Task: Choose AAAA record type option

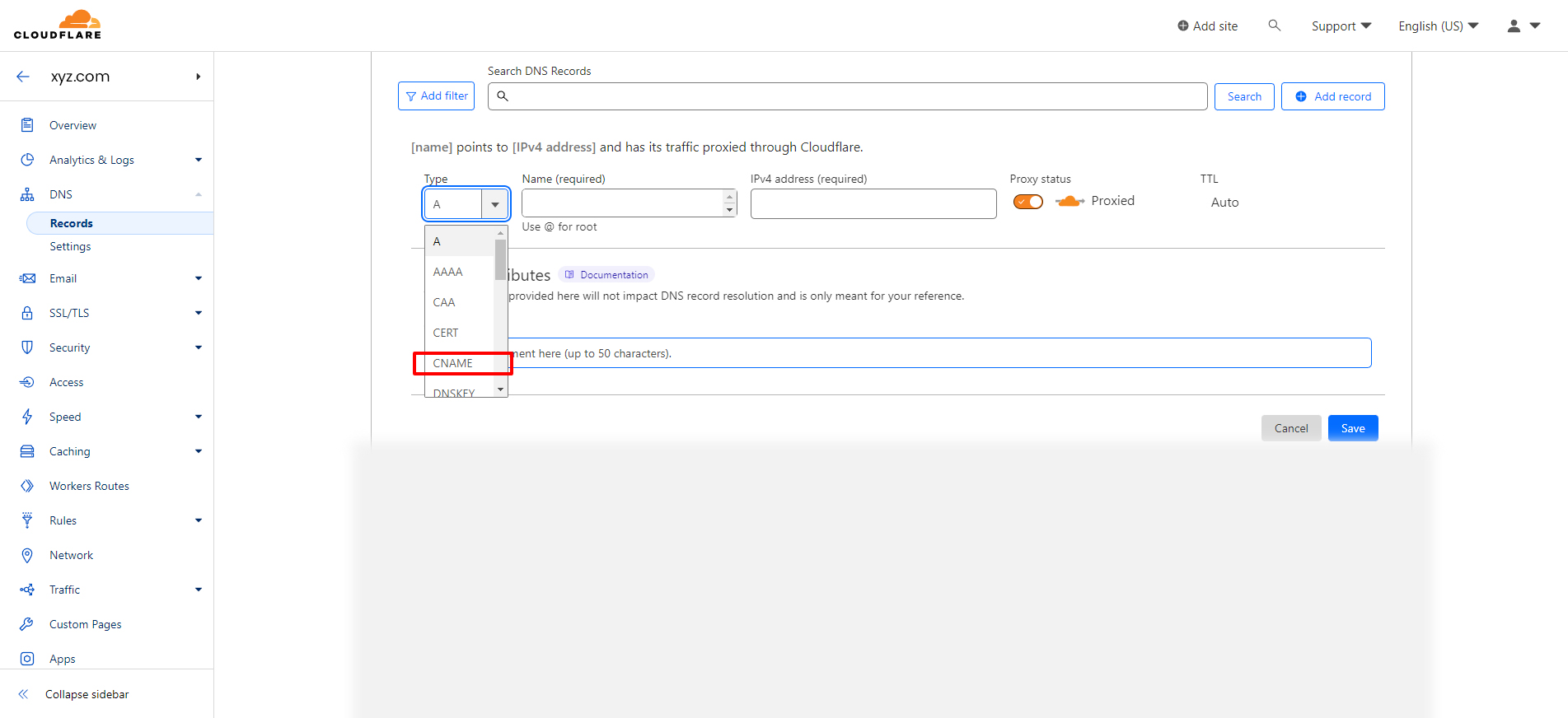Action: point(448,272)
